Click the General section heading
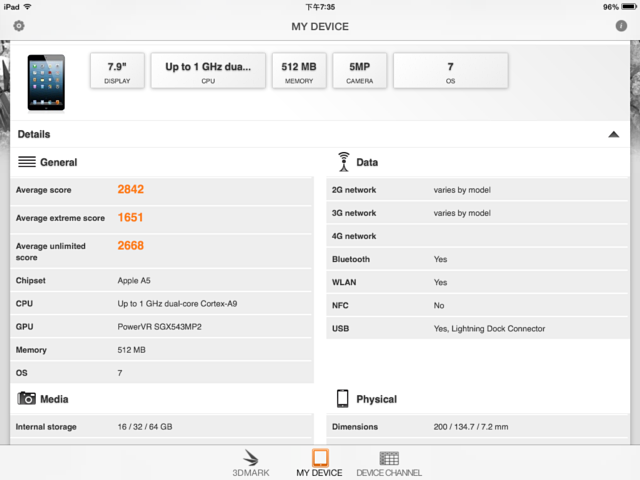Viewport: 640px width, 480px height. click(x=58, y=162)
